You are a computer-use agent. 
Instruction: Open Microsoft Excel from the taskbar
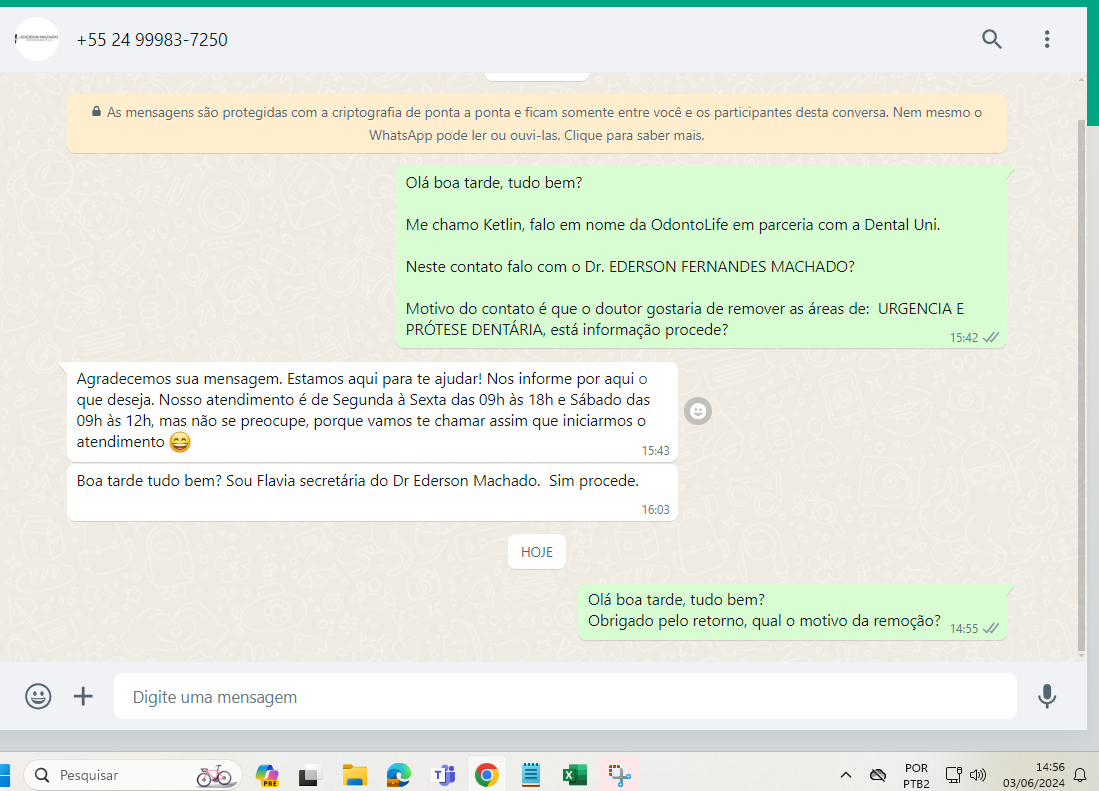click(x=574, y=775)
